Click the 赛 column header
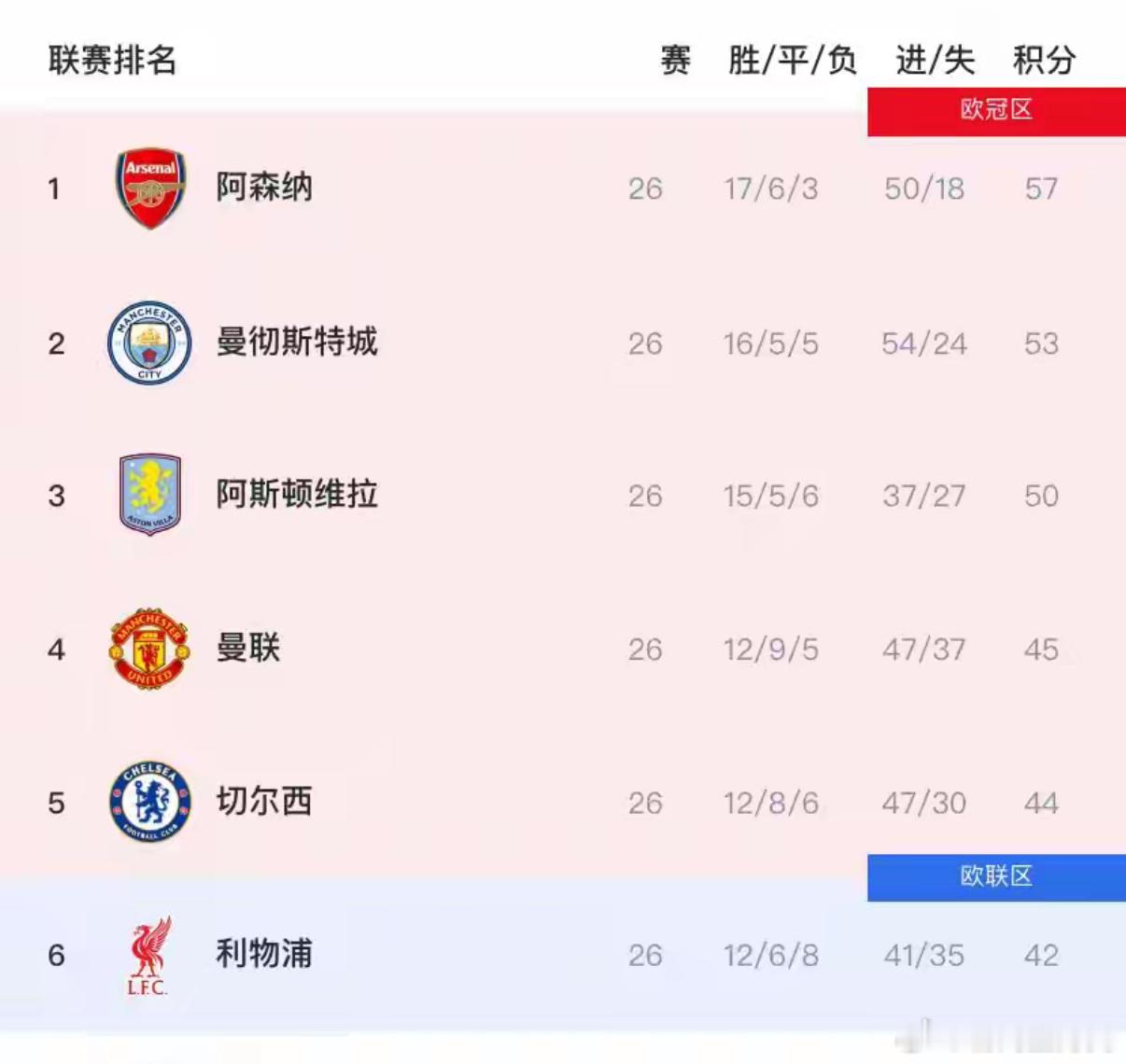The width and height of the screenshot is (1126, 1064). 674,61
